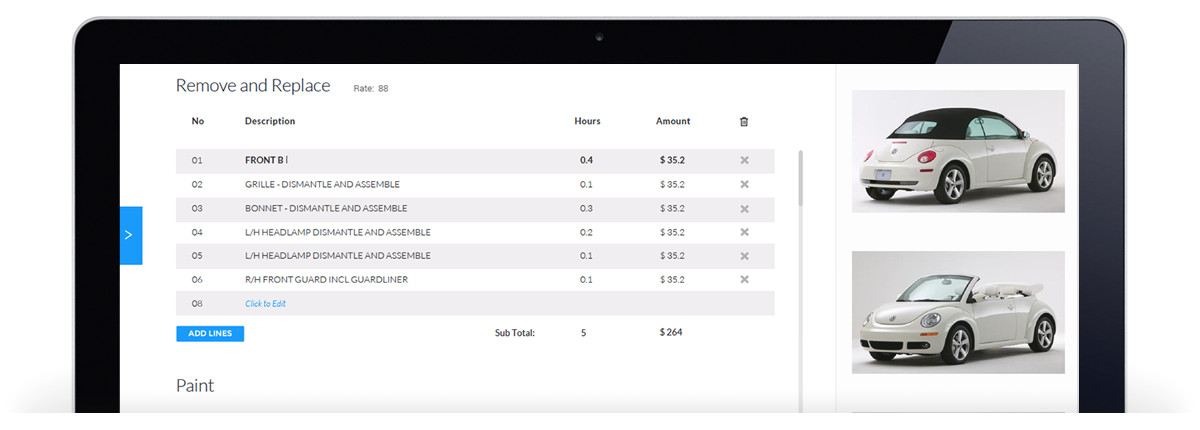The image size is (1200, 430).
Task: Click the vertical scrollbar of the estimate
Action: pyautogui.click(x=800, y=180)
